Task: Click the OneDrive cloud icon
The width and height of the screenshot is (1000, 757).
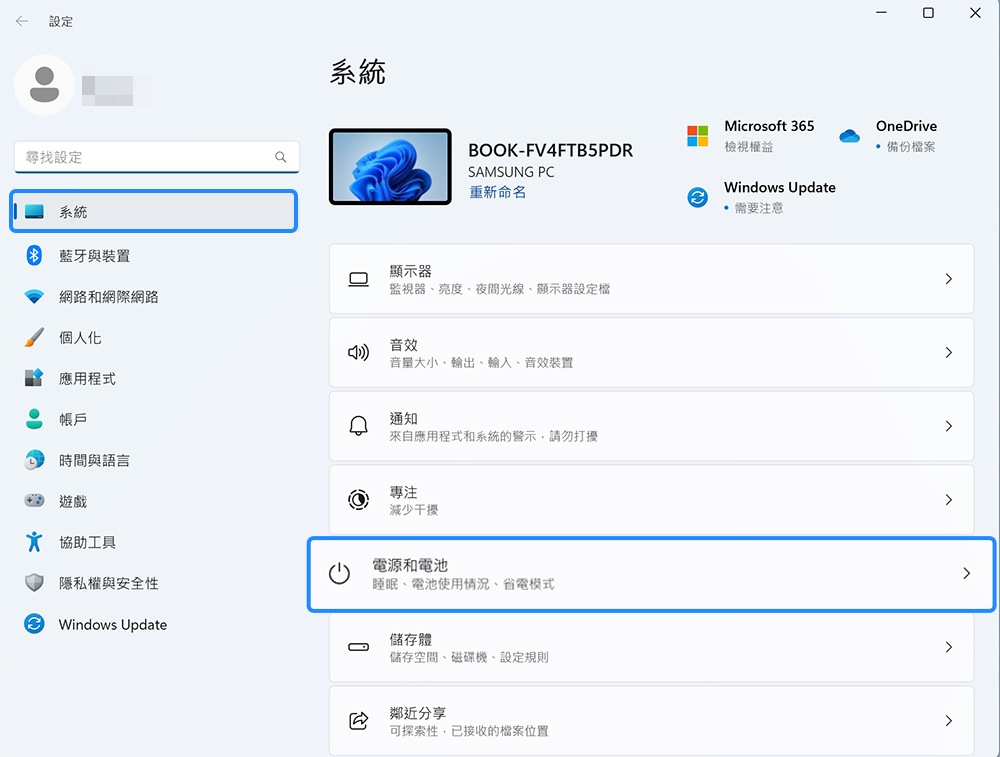Action: [849, 136]
